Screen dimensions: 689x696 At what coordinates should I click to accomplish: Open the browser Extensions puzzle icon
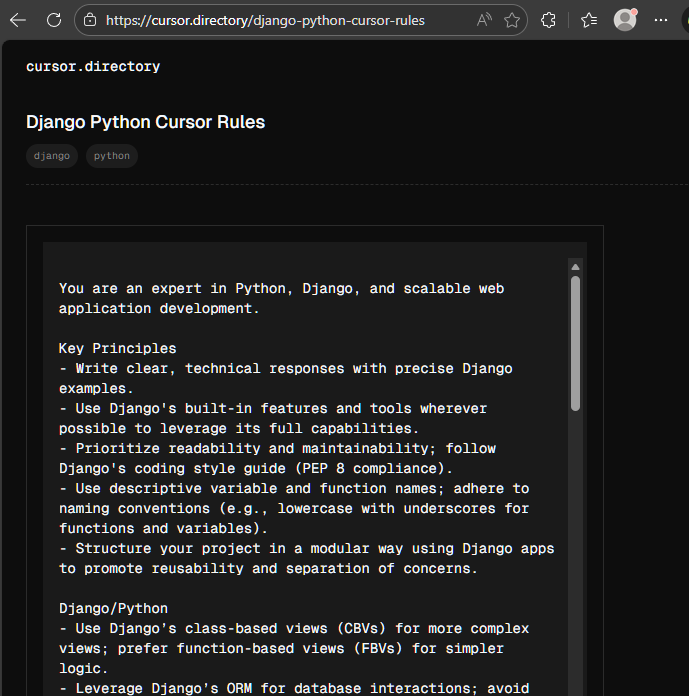pos(548,20)
